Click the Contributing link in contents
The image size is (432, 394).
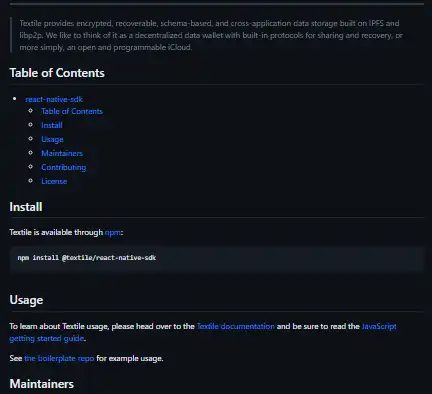(64, 167)
